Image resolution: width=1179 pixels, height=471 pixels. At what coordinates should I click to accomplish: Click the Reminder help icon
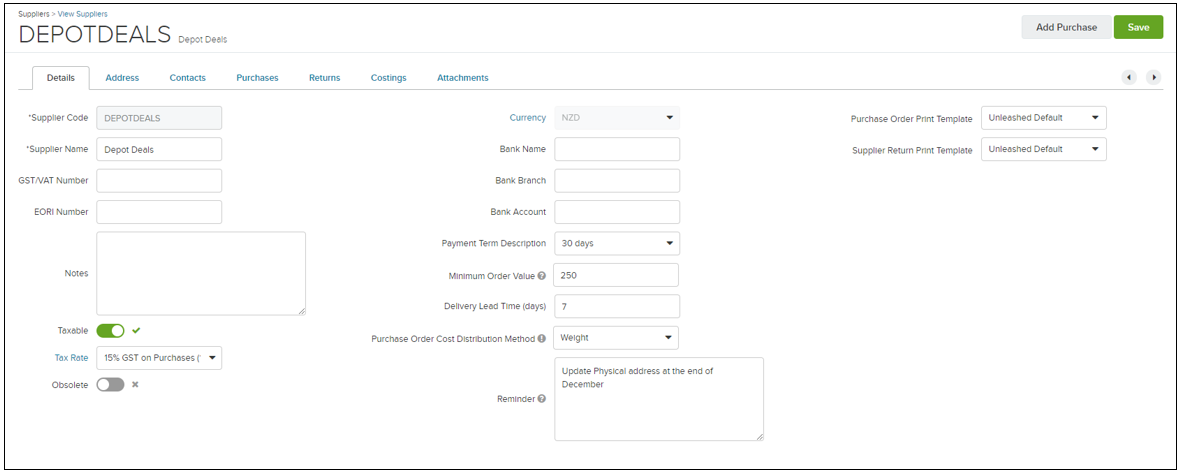tap(541, 399)
